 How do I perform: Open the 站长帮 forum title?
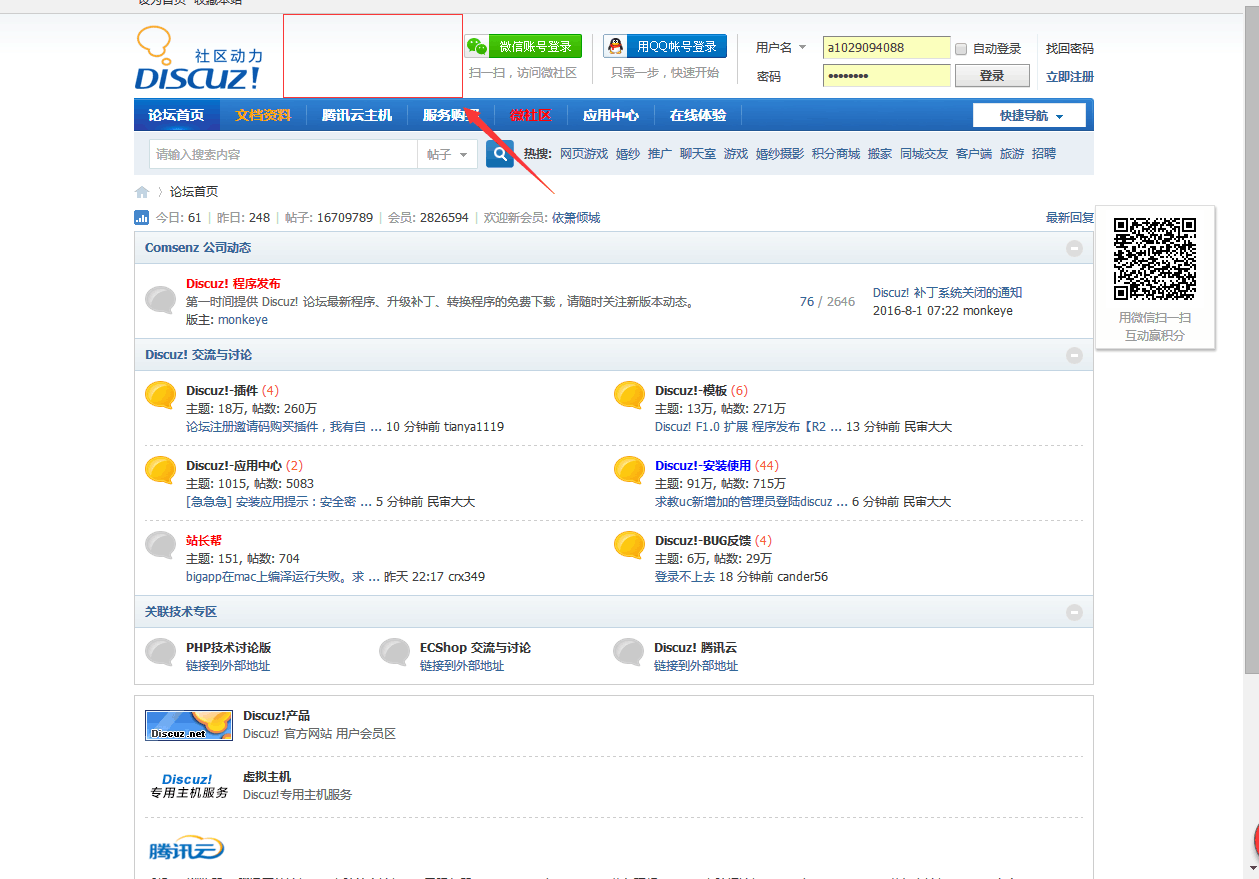[204, 541]
